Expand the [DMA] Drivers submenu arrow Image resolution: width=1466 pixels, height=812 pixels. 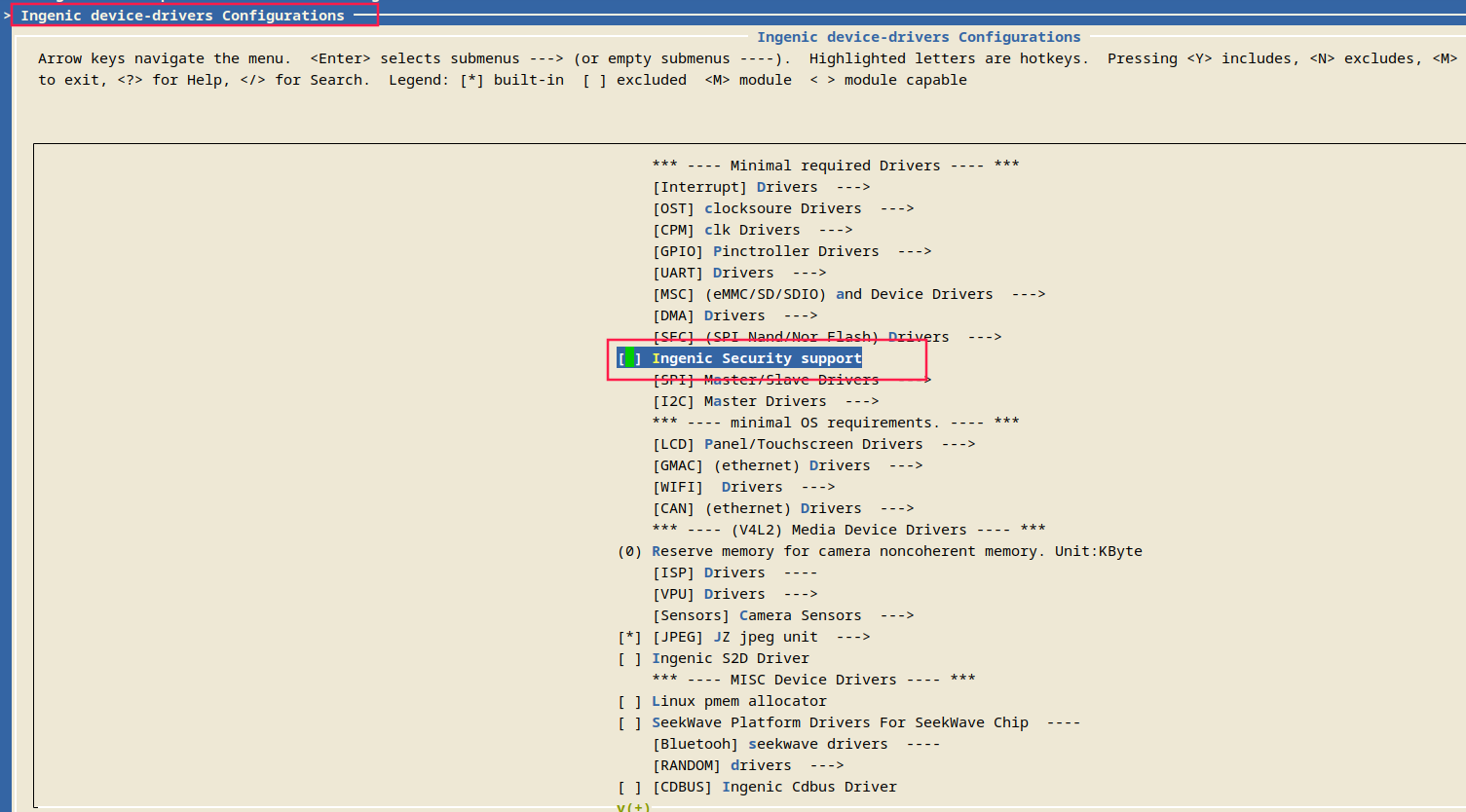click(801, 315)
